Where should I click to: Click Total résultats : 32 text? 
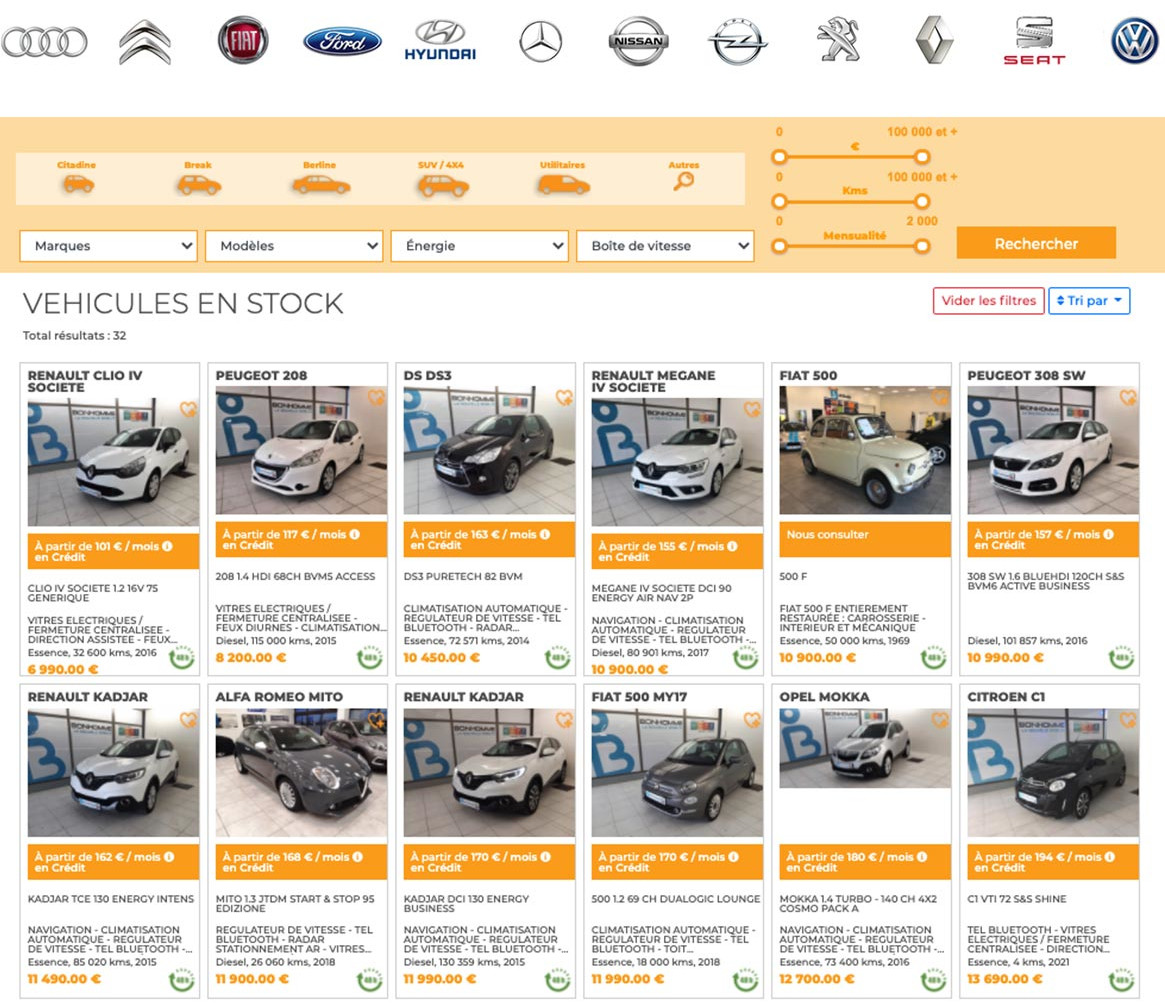coord(74,335)
